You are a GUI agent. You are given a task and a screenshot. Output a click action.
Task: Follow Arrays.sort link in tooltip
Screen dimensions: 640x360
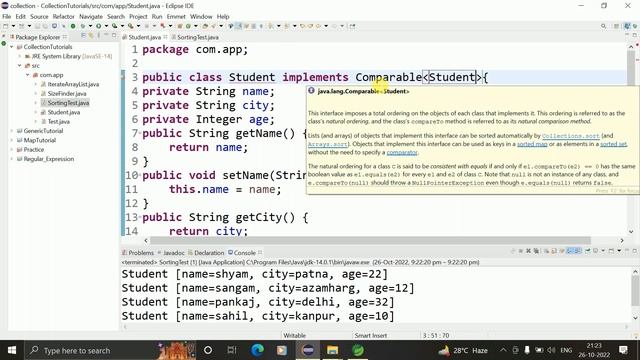tap(328, 144)
